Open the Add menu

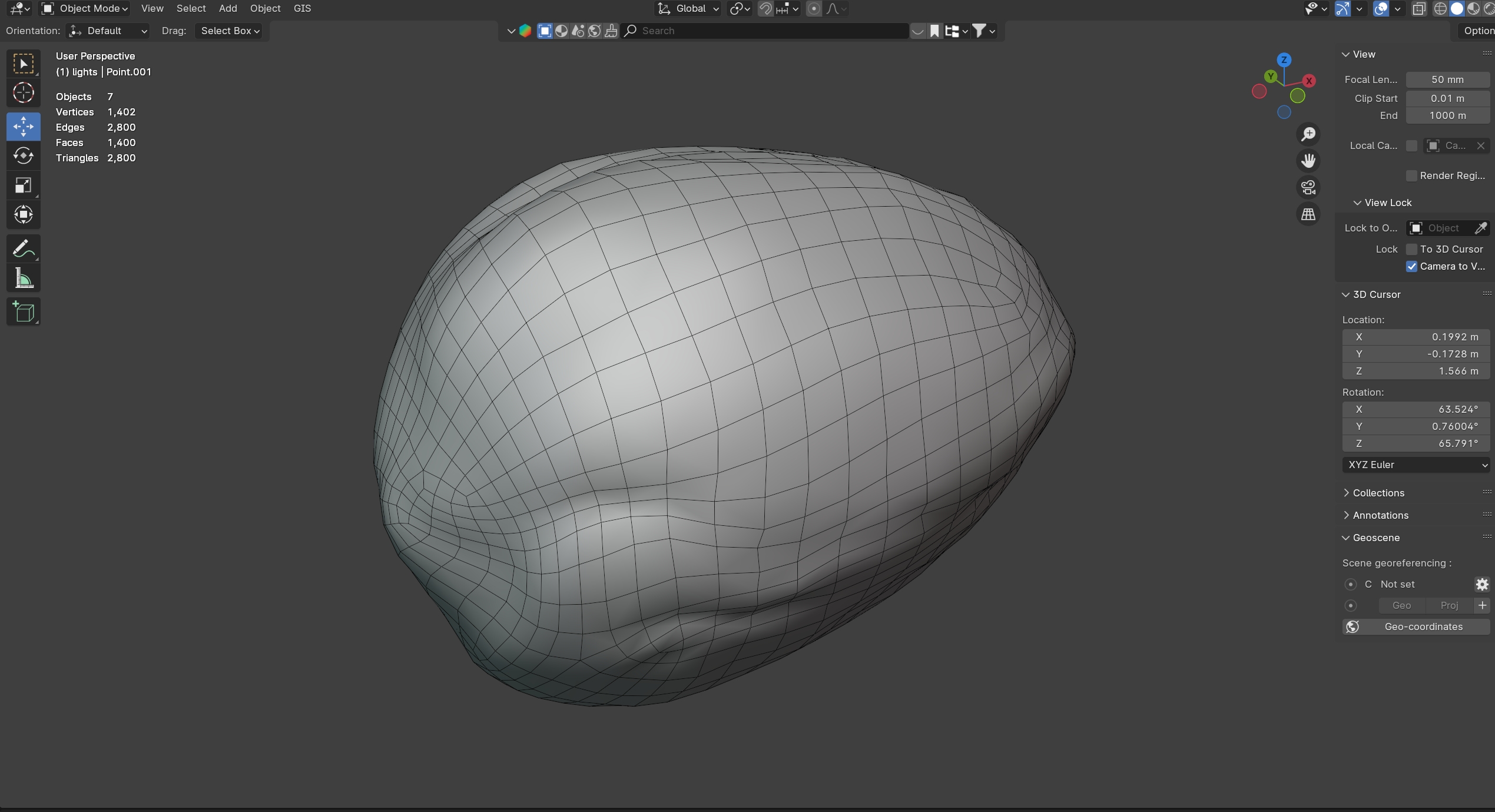pyautogui.click(x=228, y=8)
